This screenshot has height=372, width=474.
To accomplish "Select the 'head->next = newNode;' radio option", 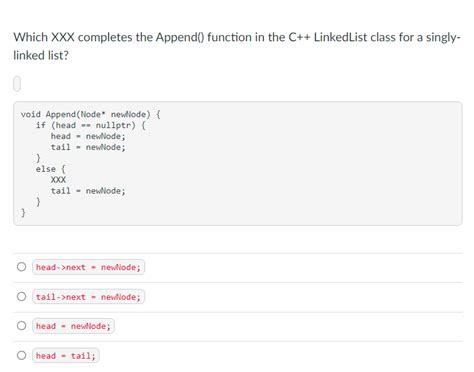I will pyautogui.click(x=22, y=267).
